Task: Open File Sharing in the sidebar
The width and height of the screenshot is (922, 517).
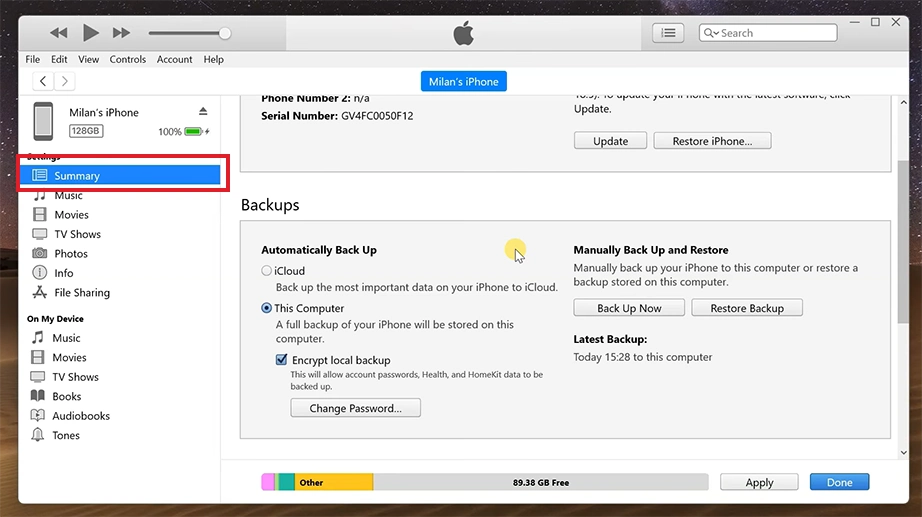Action: (x=82, y=292)
